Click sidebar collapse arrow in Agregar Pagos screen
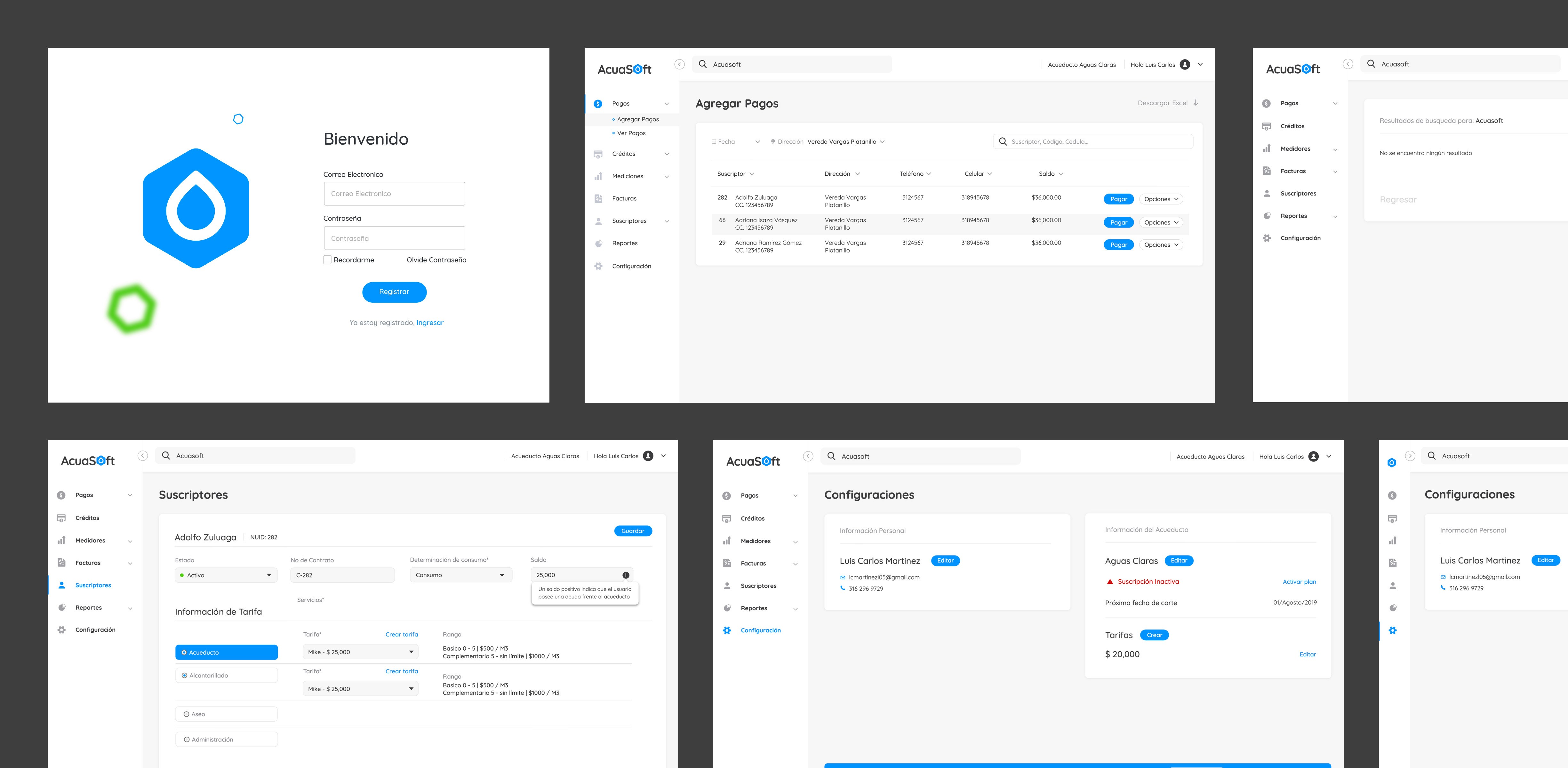1568x768 pixels. click(679, 65)
